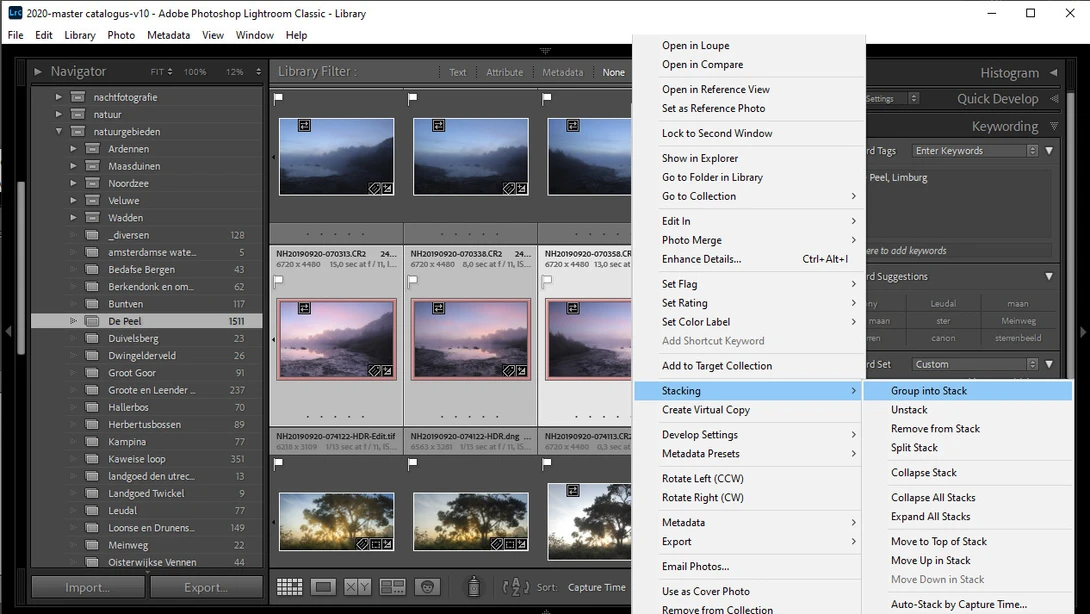
Task: Collapse the natuurgebieden folder
Action: (x=58, y=131)
